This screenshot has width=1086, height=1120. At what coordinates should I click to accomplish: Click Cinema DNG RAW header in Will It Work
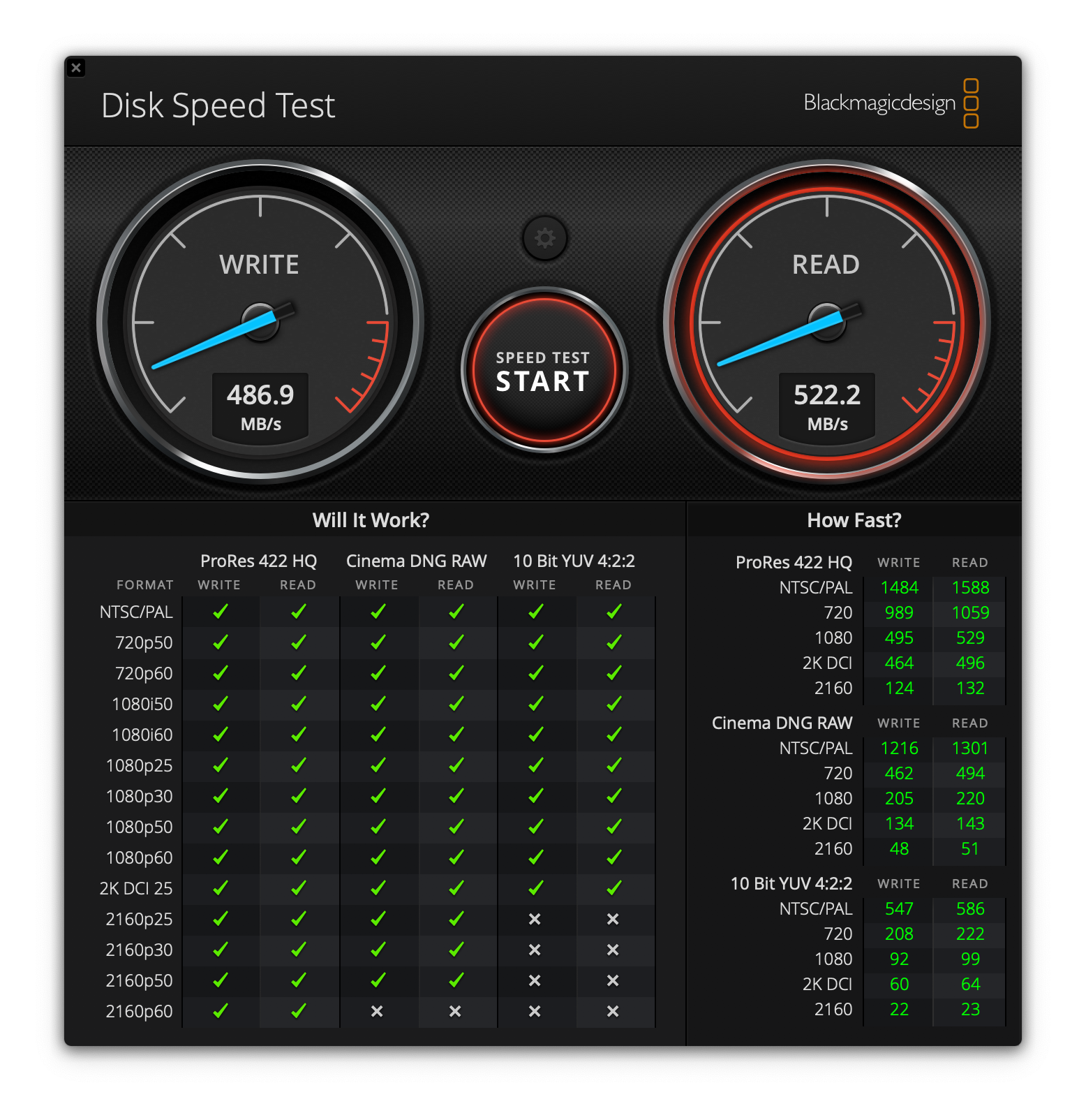pyautogui.click(x=416, y=561)
